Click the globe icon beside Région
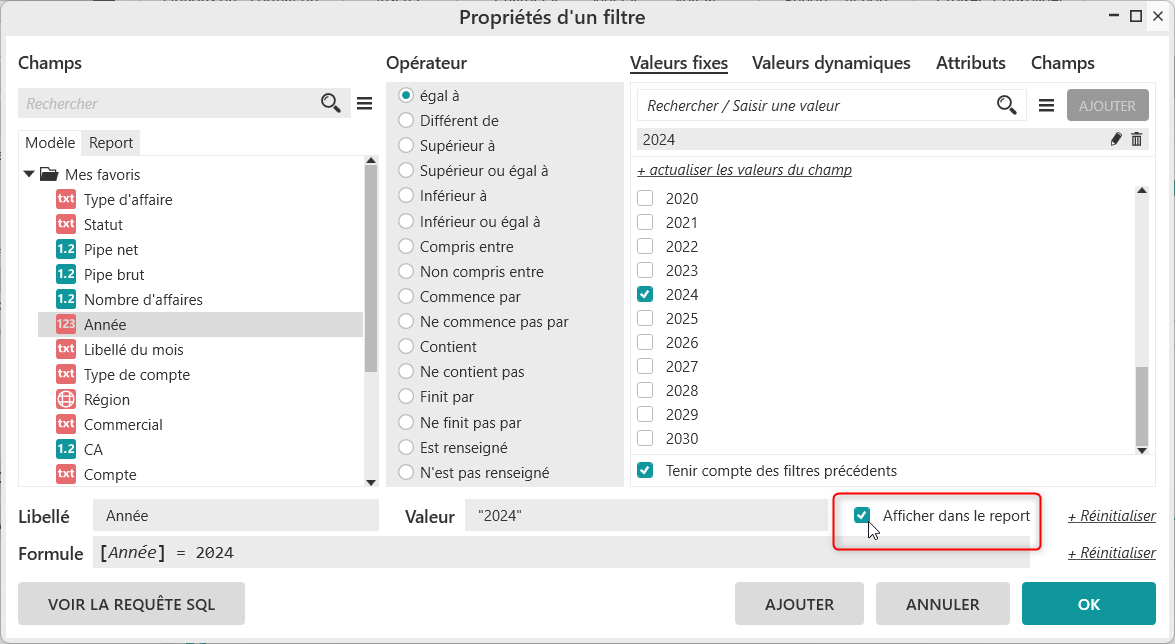 66,399
